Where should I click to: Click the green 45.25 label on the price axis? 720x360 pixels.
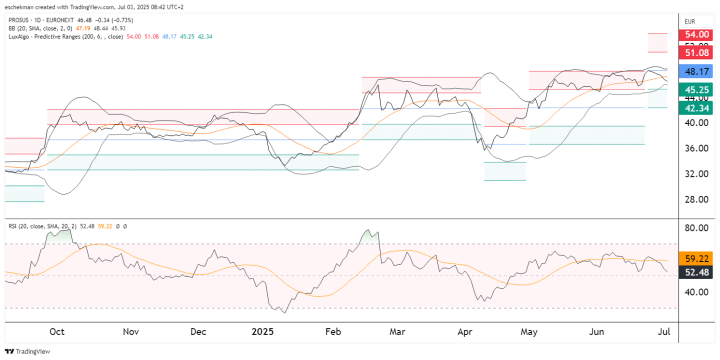point(696,90)
